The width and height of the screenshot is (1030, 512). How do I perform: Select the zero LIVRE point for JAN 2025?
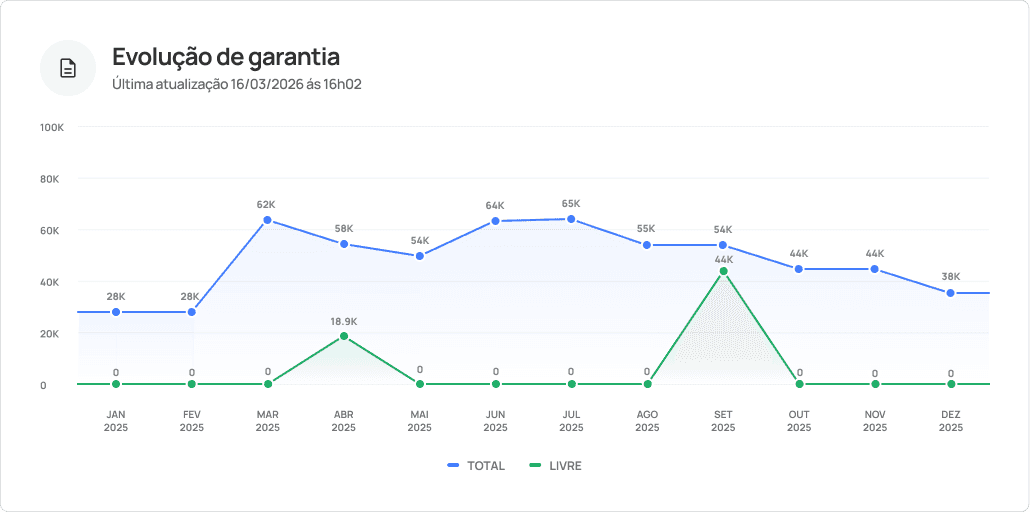point(116,384)
